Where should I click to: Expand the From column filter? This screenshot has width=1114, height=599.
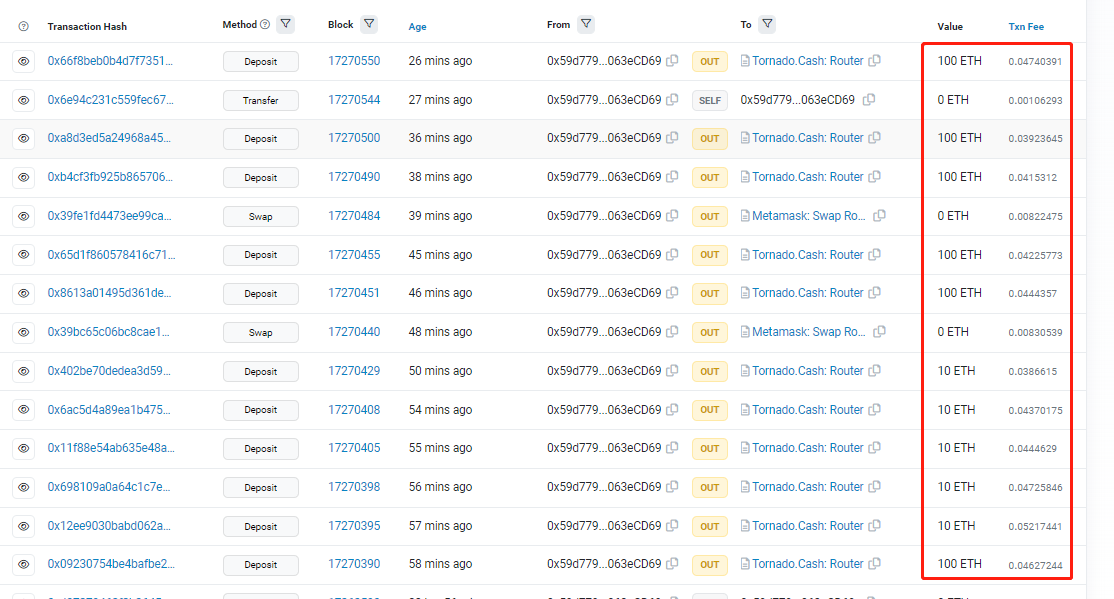(586, 25)
